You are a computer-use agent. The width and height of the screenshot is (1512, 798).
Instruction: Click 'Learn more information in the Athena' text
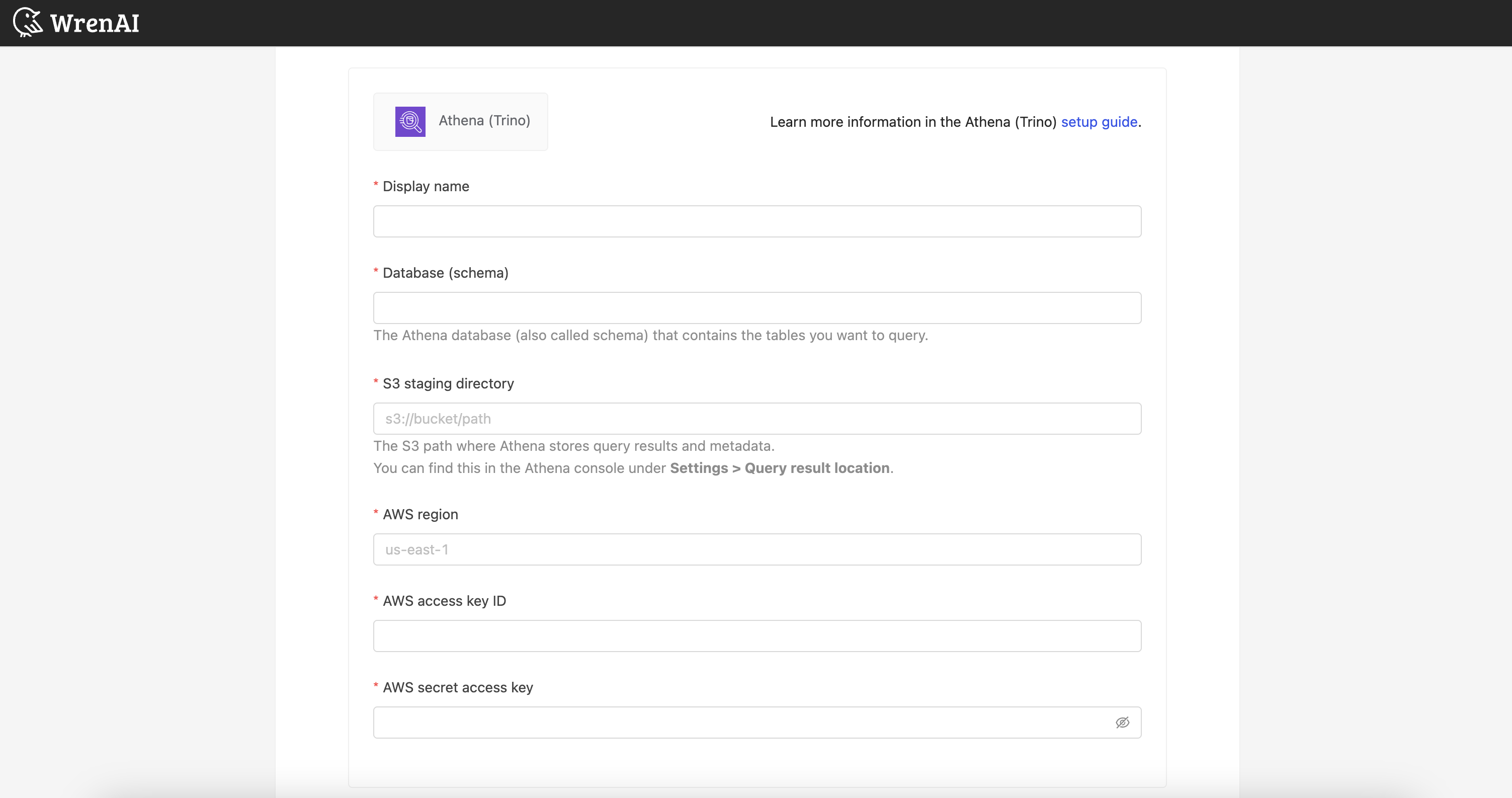[x=913, y=122]
